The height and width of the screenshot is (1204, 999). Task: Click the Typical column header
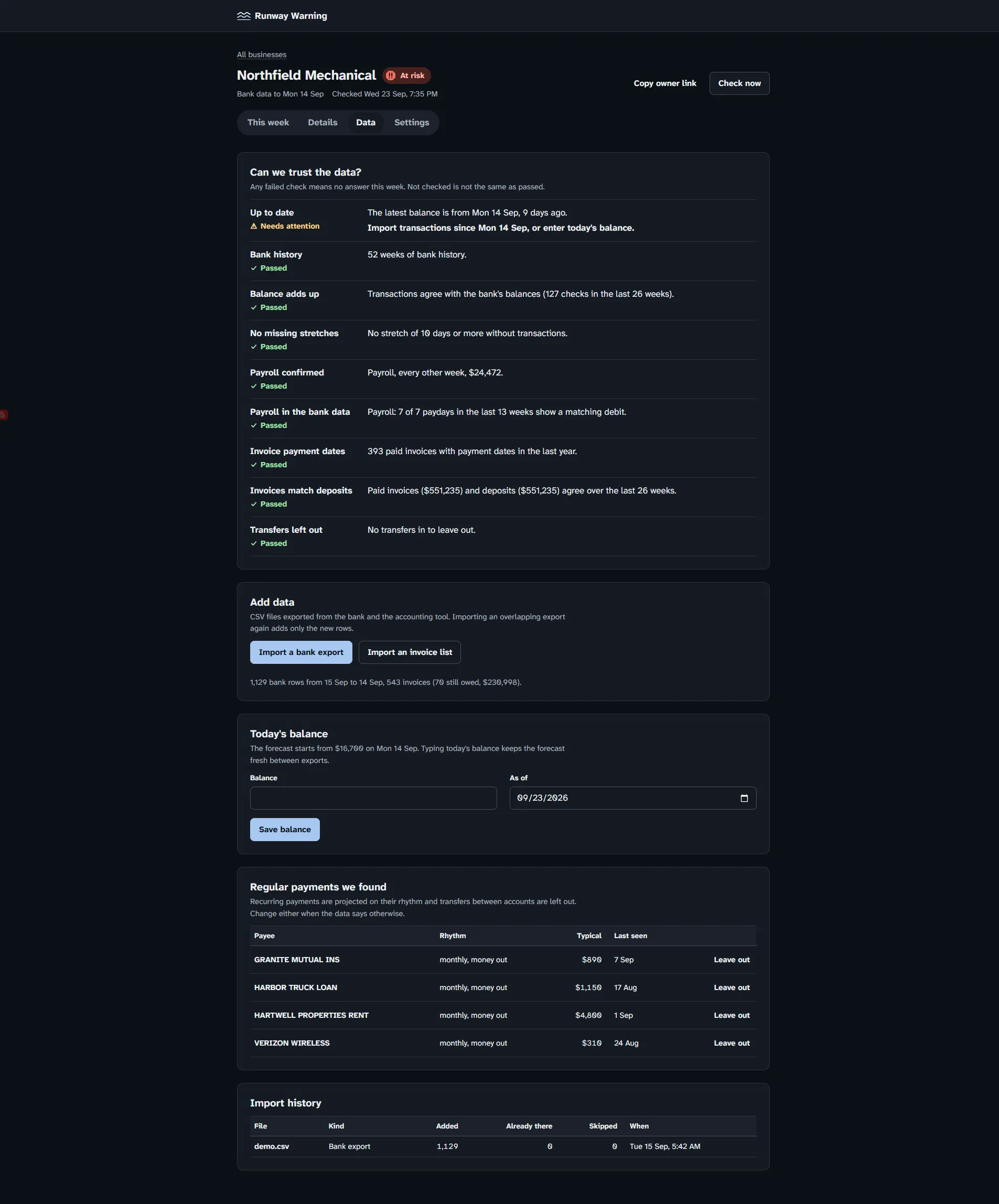[x=589, y=936]
